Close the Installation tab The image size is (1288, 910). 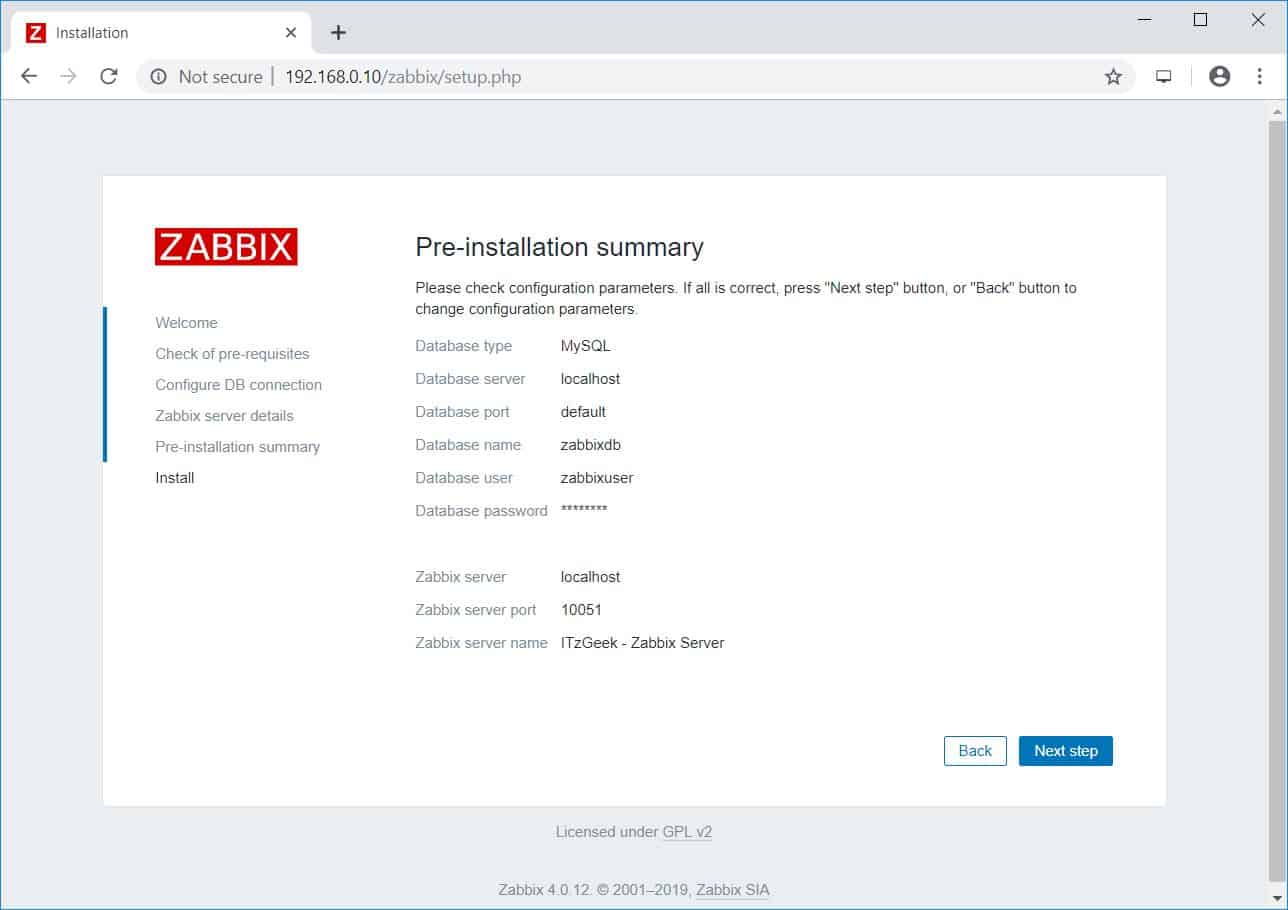[x=291, y=33]
